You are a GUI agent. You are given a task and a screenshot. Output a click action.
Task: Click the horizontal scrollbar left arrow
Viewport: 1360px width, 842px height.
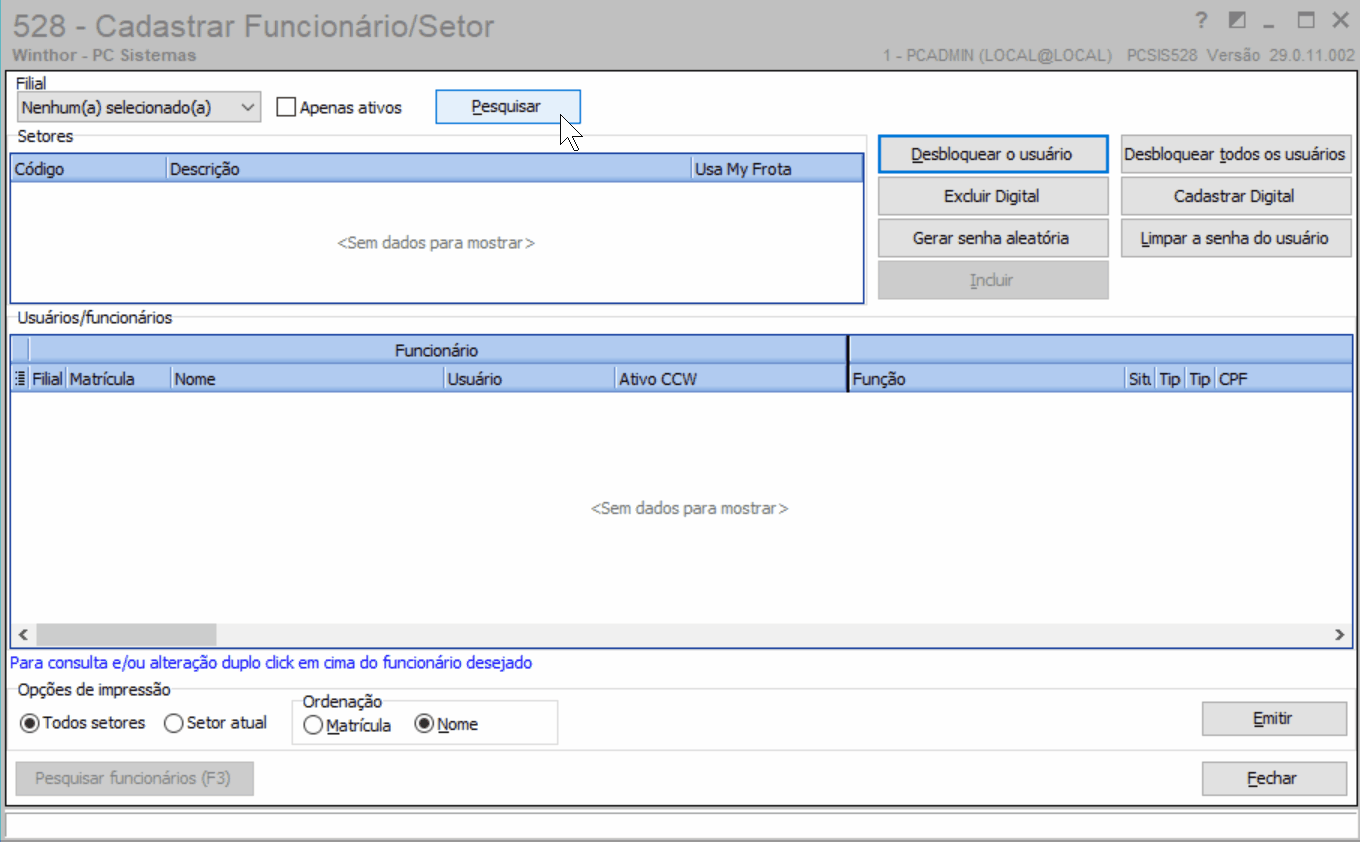[x=22, y=634]
